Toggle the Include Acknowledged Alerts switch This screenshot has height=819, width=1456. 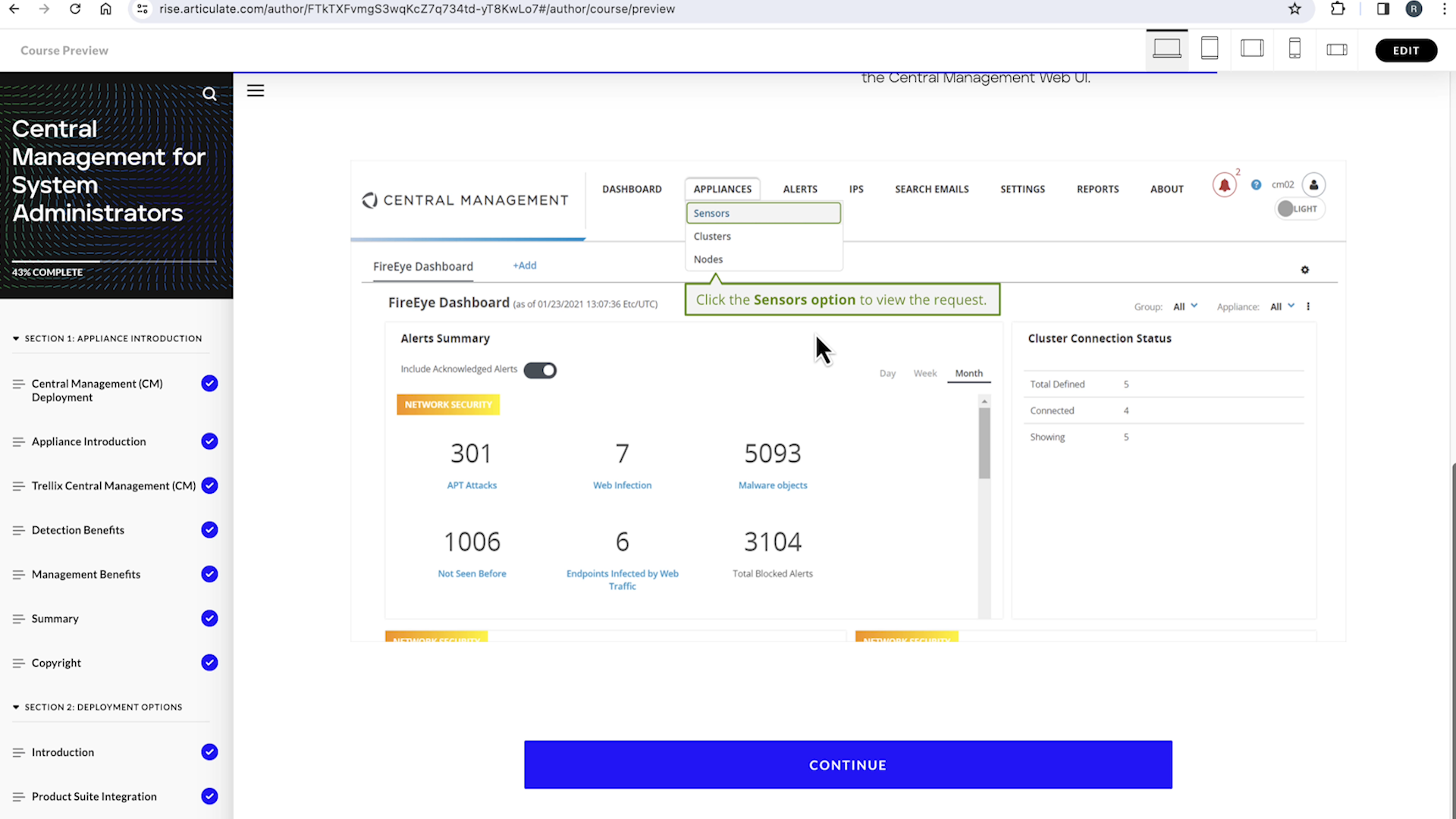tap(540, 370)
